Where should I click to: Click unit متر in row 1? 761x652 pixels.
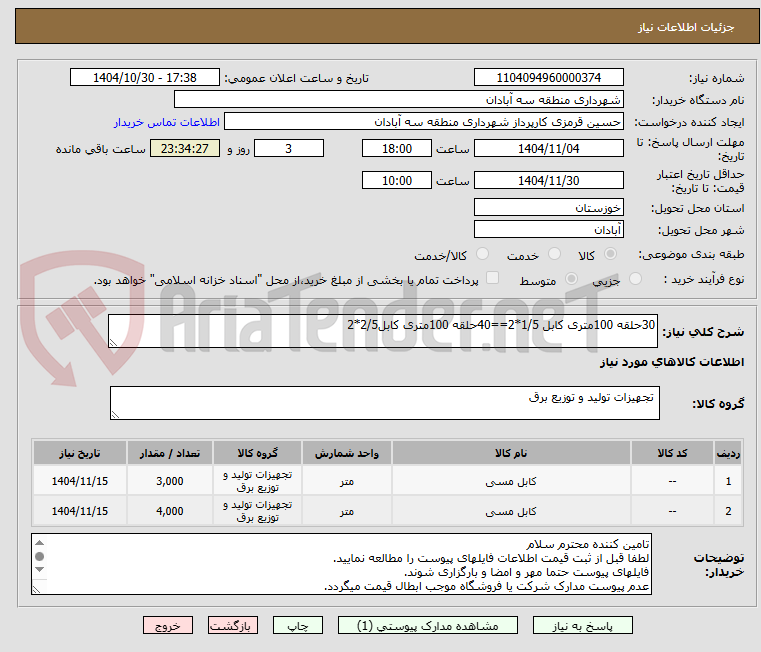[x=347, y=481]
